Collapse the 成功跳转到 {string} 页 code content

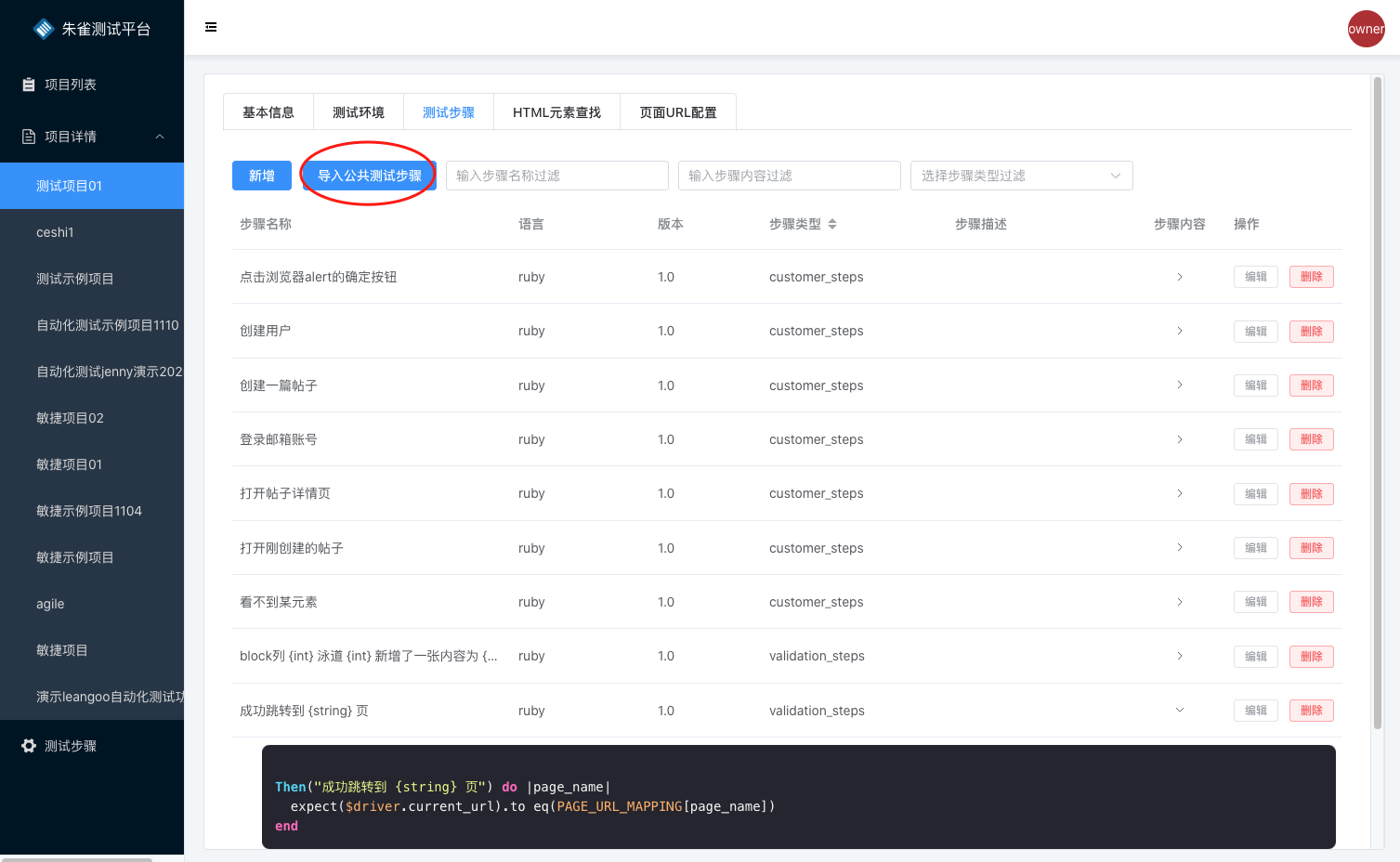(1180, 711)
